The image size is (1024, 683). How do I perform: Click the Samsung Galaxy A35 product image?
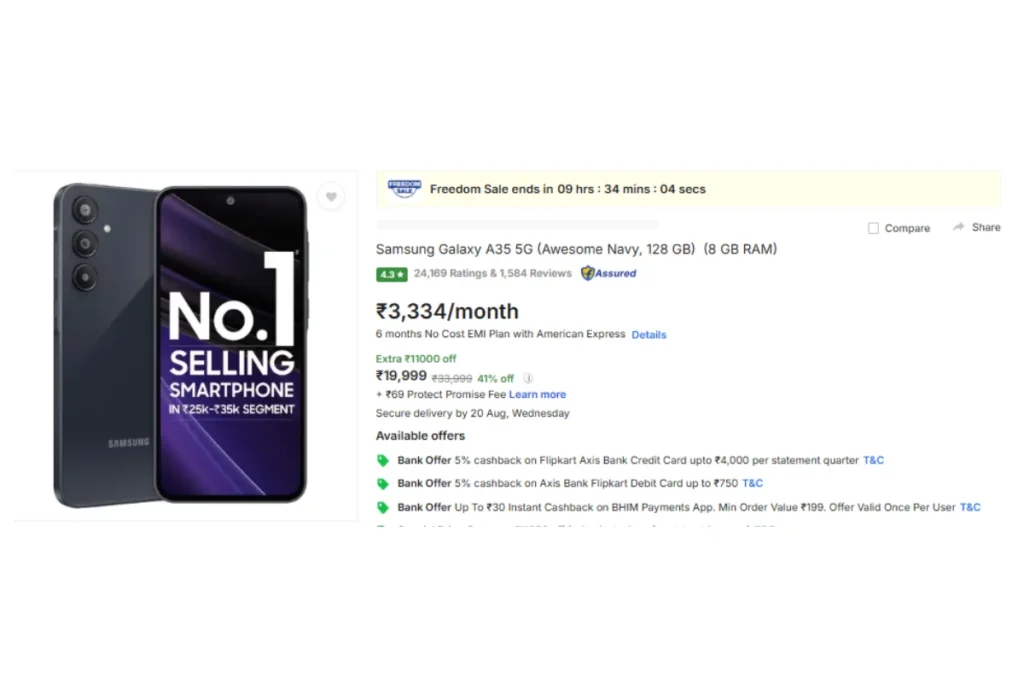coord(180,345)
